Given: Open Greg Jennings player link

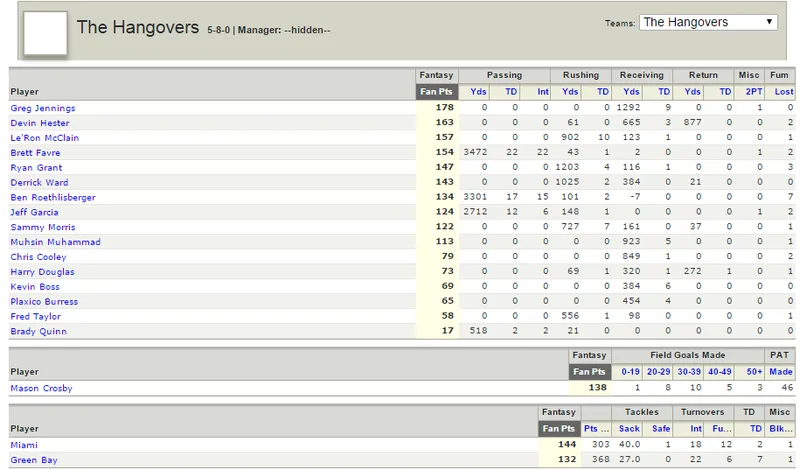Looking at the screenshot, I should [43, 108].
